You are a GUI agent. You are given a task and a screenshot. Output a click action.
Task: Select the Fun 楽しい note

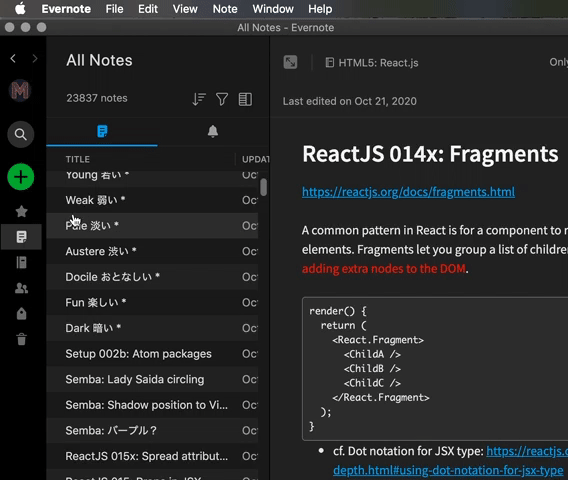(152, 302)
